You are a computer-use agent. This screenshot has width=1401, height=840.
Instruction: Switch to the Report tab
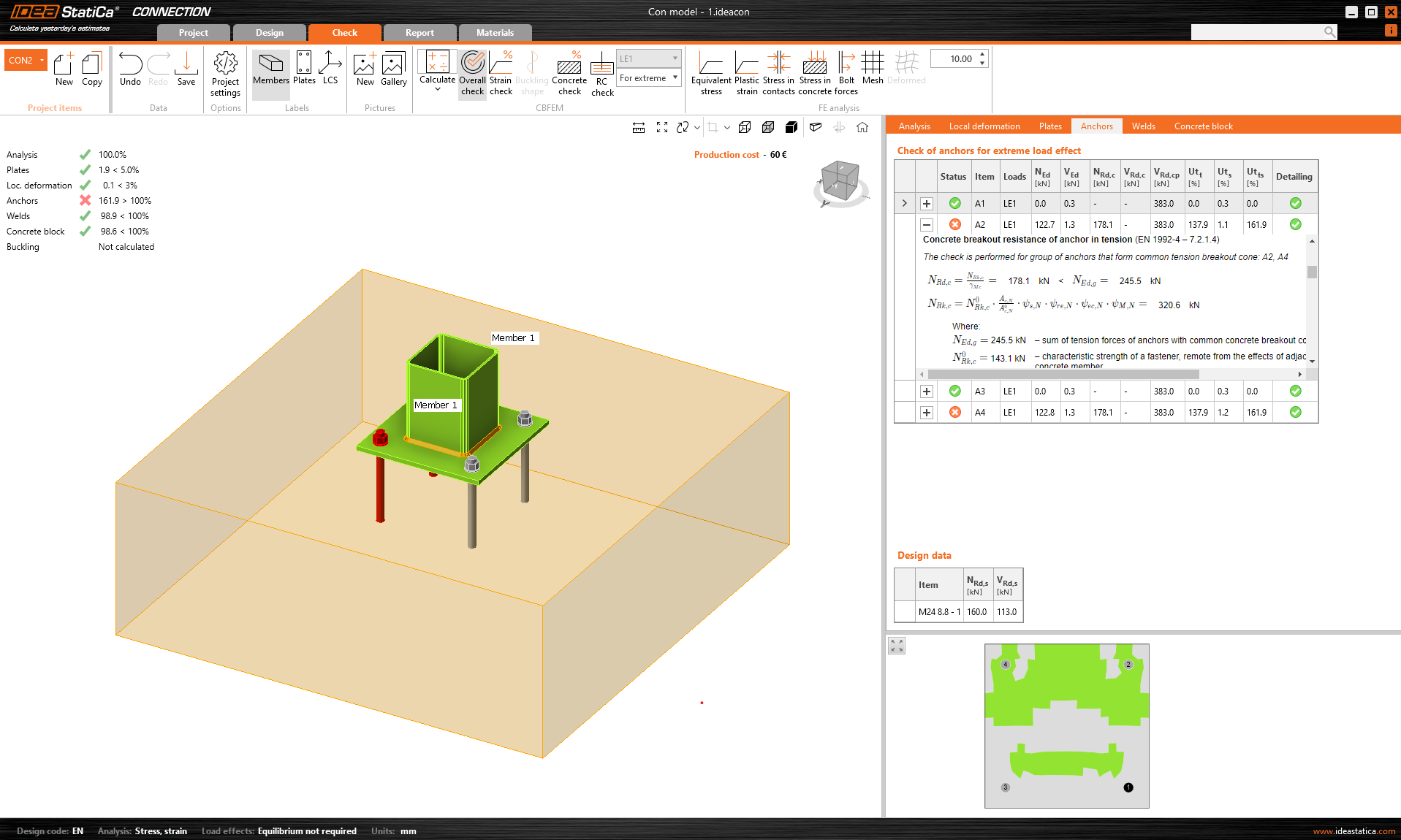pyautogui.click(x=419, y=33)
